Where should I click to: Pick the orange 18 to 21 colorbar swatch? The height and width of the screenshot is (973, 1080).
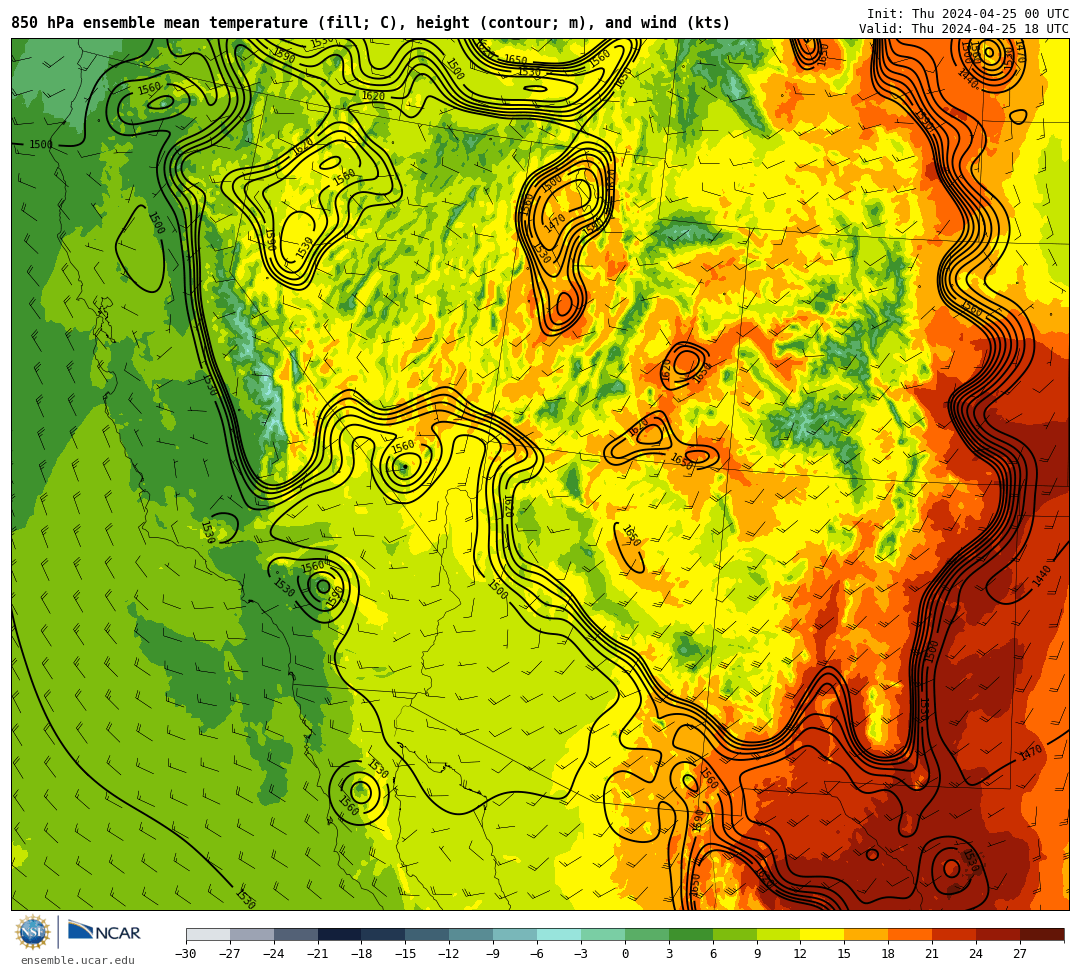(x=911, y=934)
